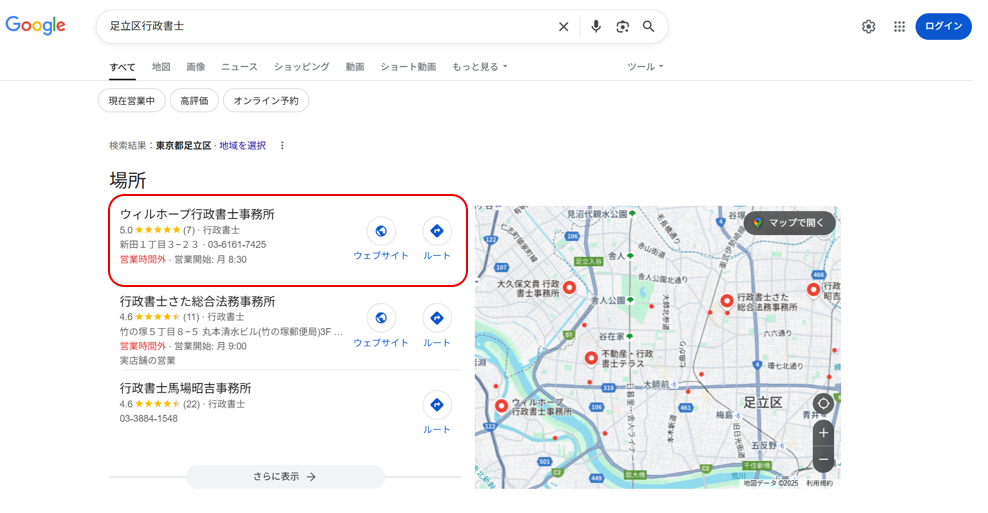
Task: Open 行政書士馬場昭吉事務所 listing title
Action: (x=185, y=388)
